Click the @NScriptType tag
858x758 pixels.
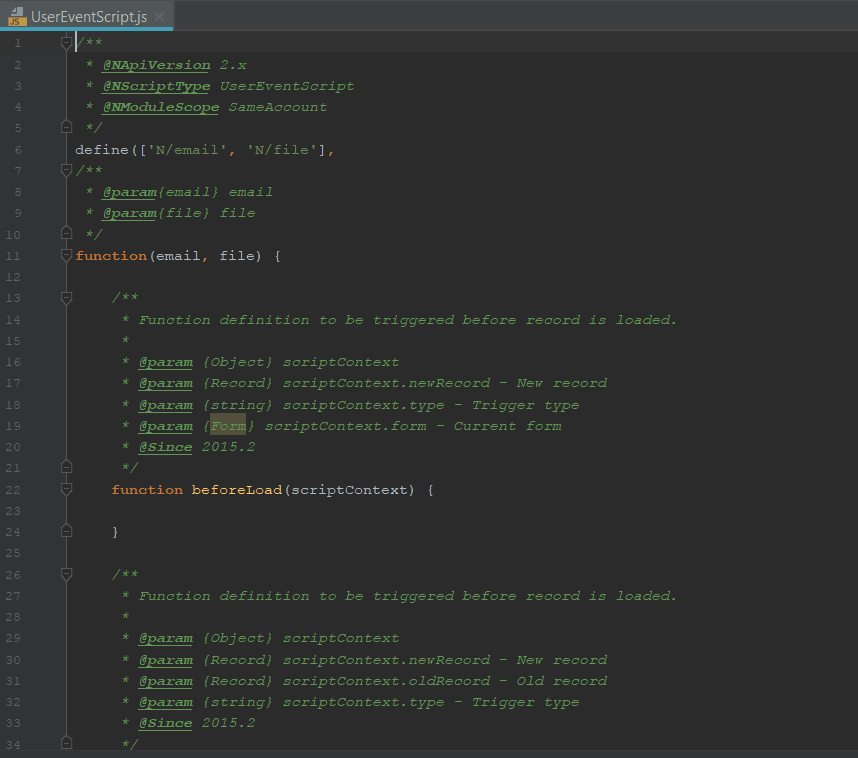[156, 86]
